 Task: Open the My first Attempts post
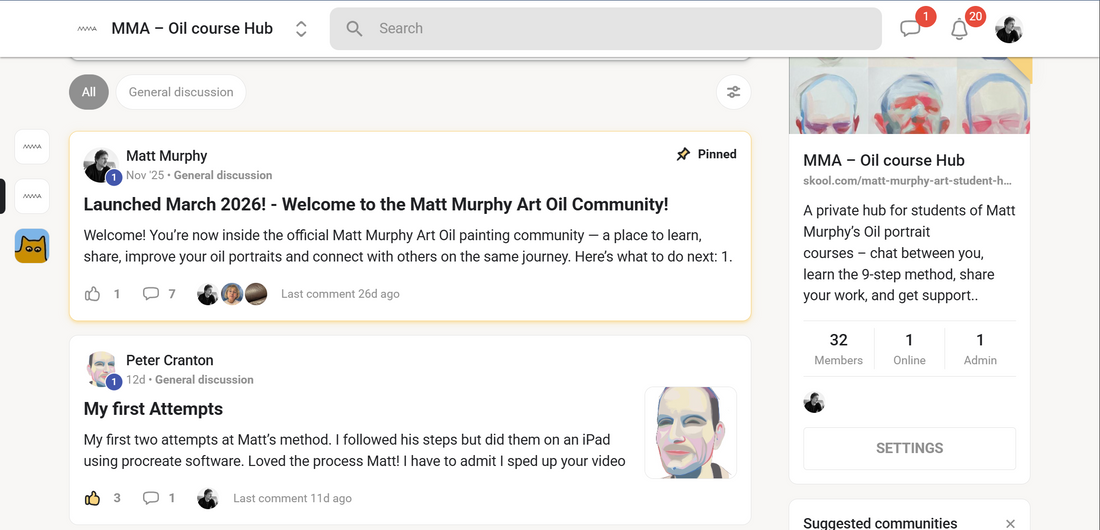coord(153,409)
